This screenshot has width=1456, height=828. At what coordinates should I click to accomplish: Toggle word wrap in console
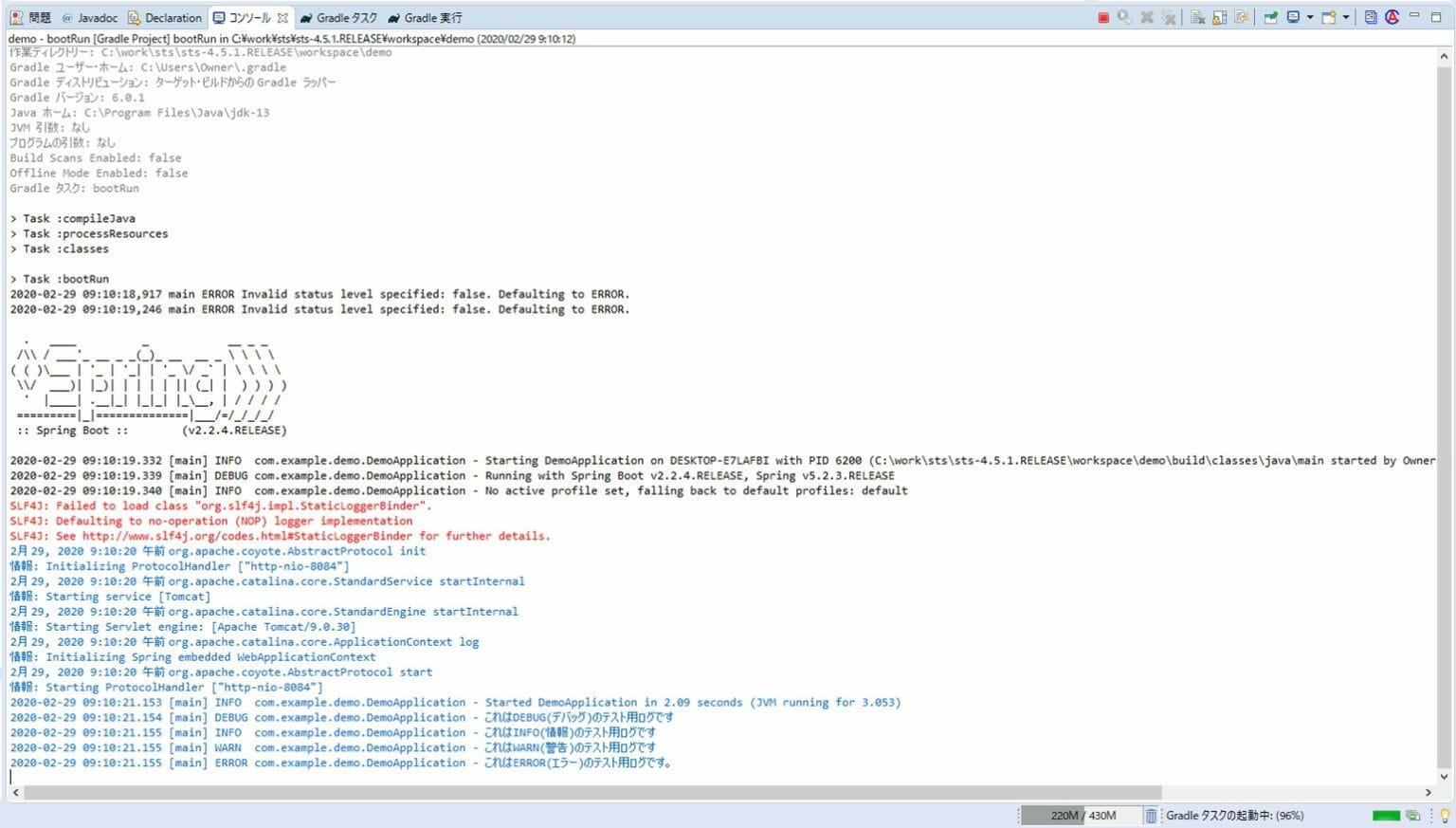click(1241, 18)
